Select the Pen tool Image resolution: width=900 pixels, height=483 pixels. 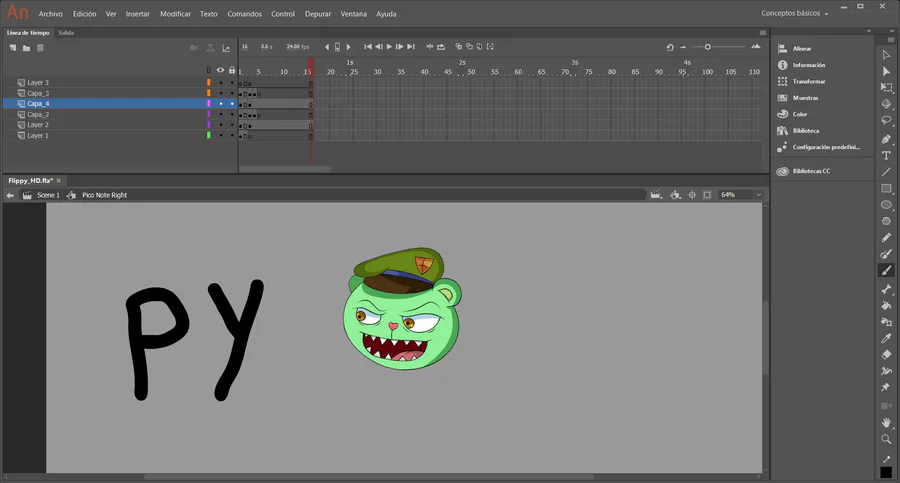[x=886, y=139]
